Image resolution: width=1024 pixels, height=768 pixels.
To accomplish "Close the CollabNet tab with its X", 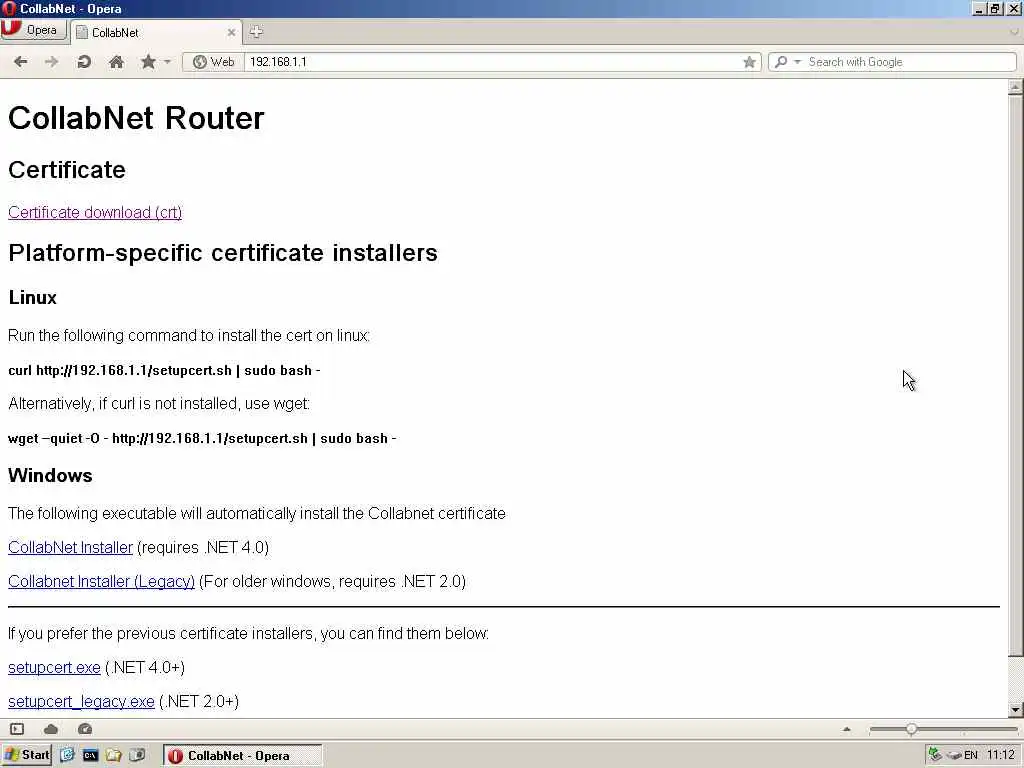I will coord(231,33).
